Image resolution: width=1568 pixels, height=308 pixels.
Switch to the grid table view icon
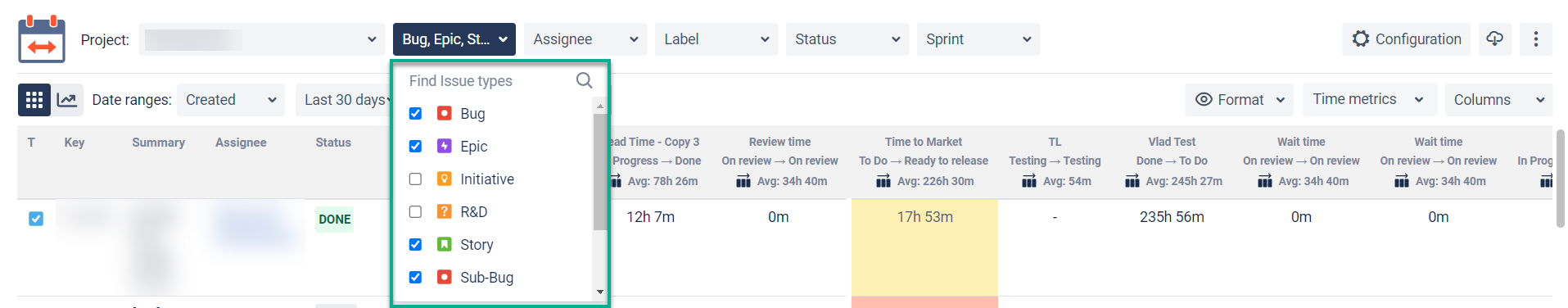pos(34,100)
